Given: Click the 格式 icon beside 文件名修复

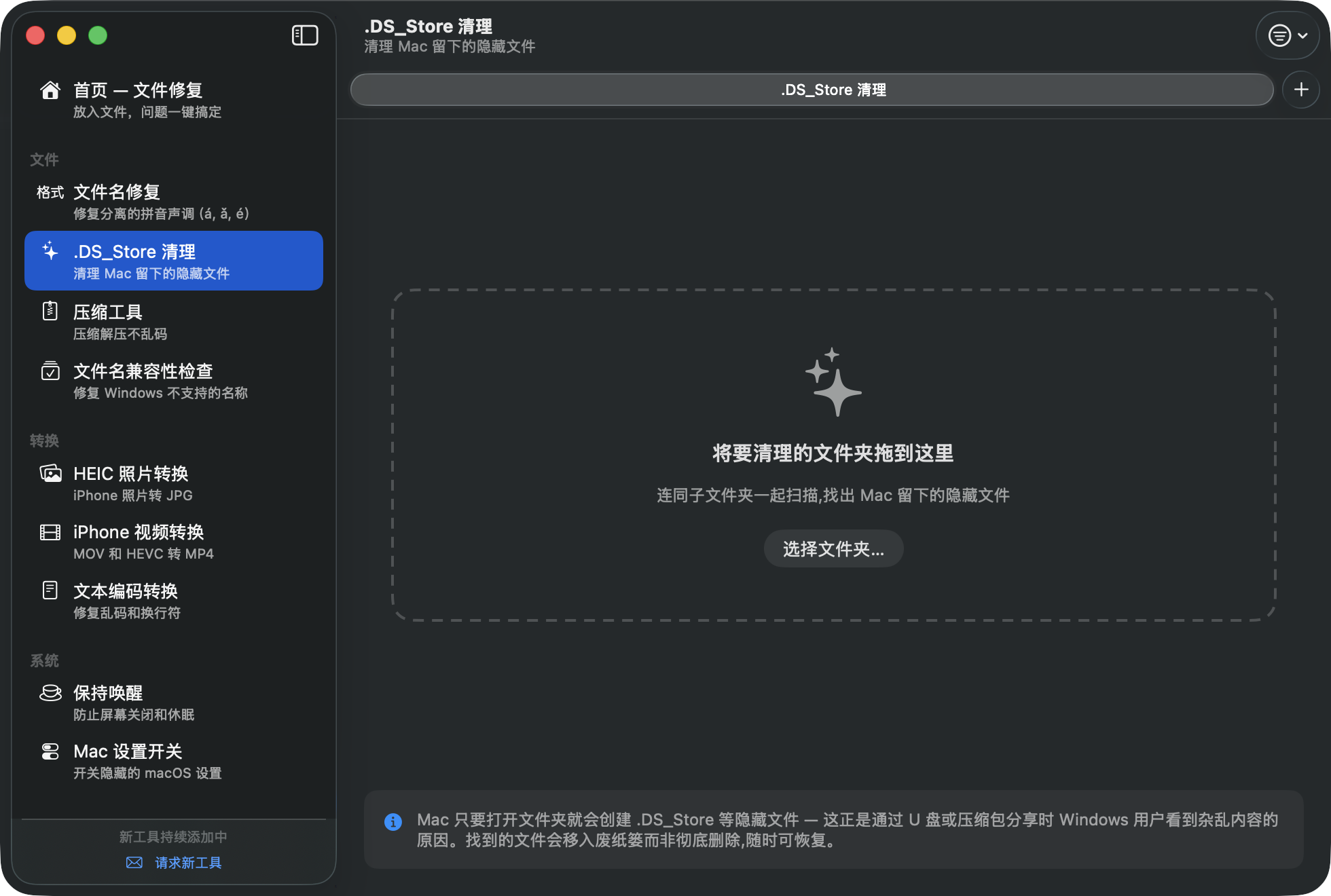Looking at the screenshot, I should tap(50, 193).
